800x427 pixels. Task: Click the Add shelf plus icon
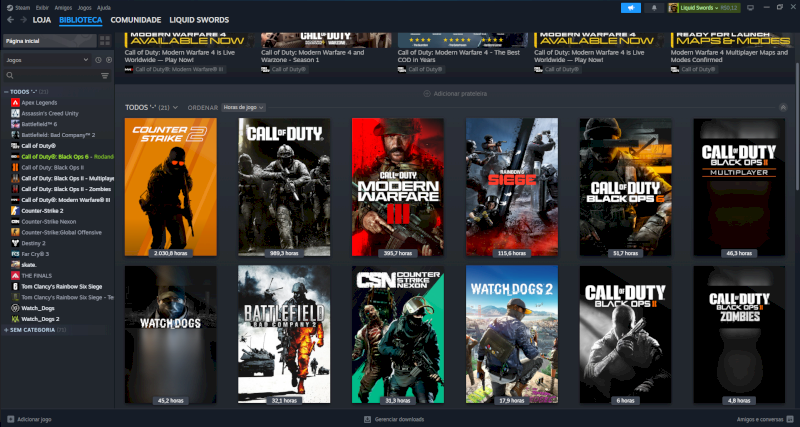(x=427, y=94)
